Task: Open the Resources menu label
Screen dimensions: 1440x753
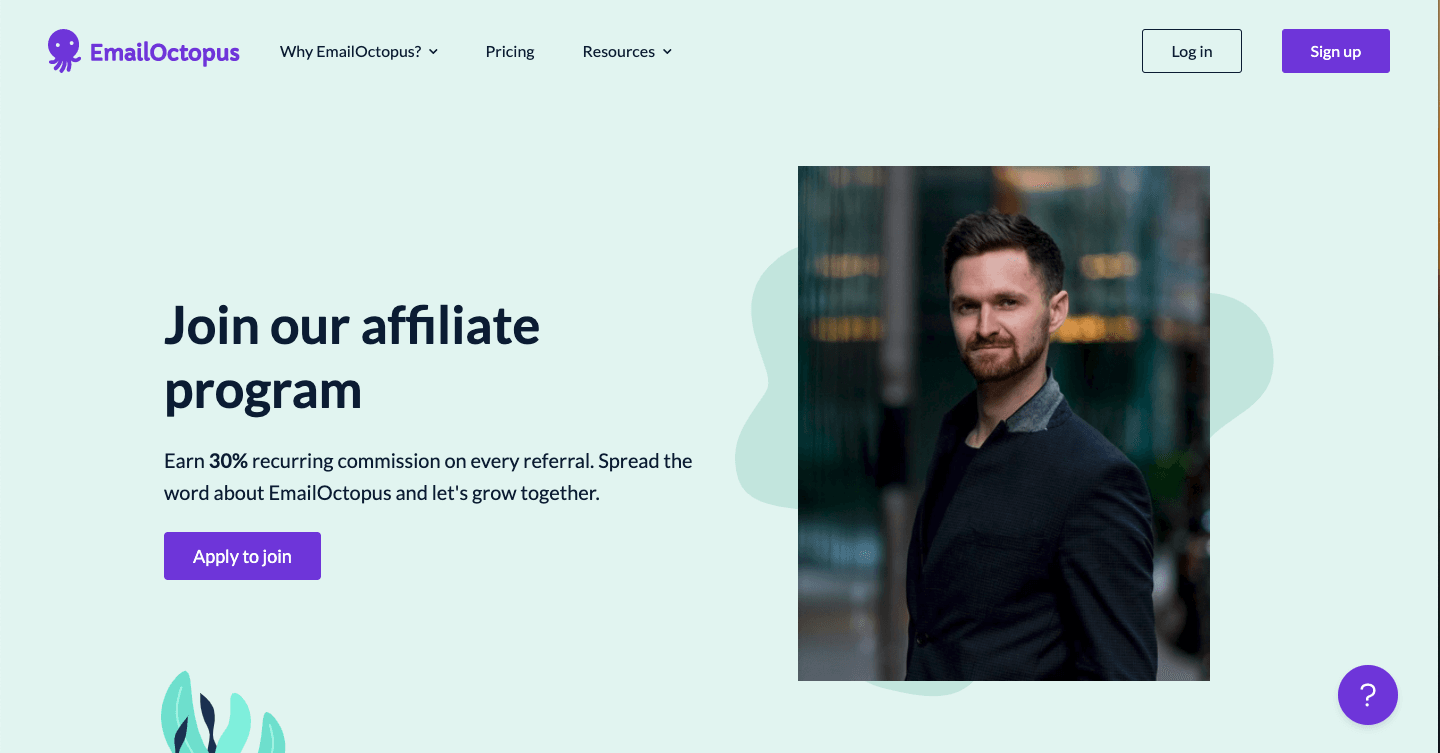Action: click(x=619, y=52)
